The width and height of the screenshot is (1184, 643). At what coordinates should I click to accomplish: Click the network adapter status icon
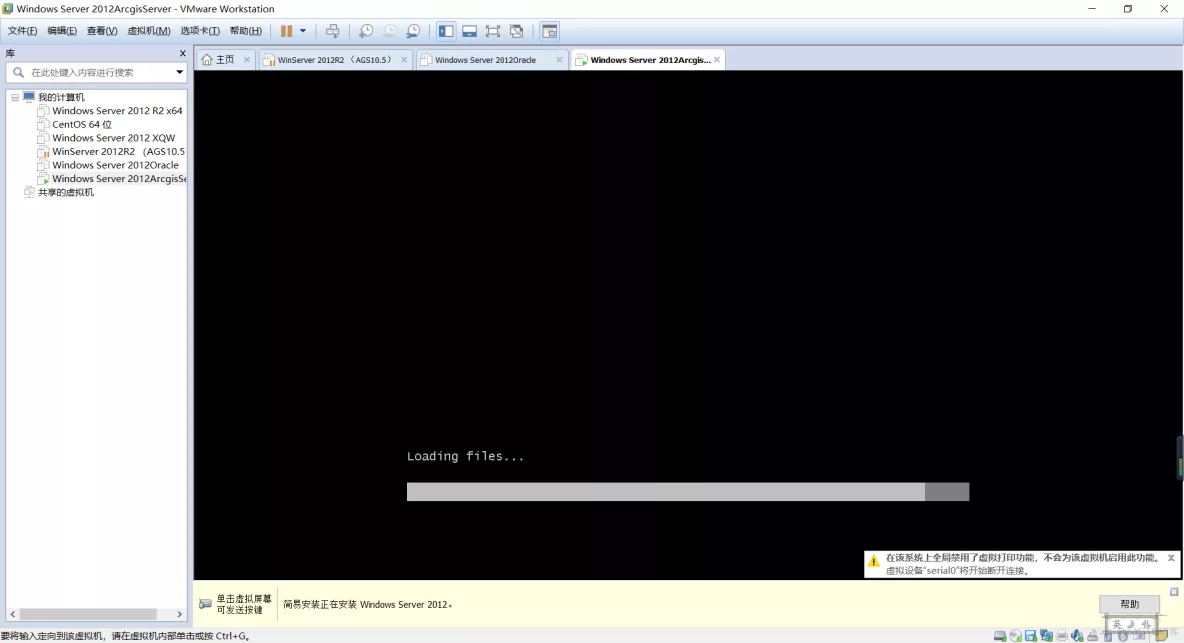tap(1046, 635)
